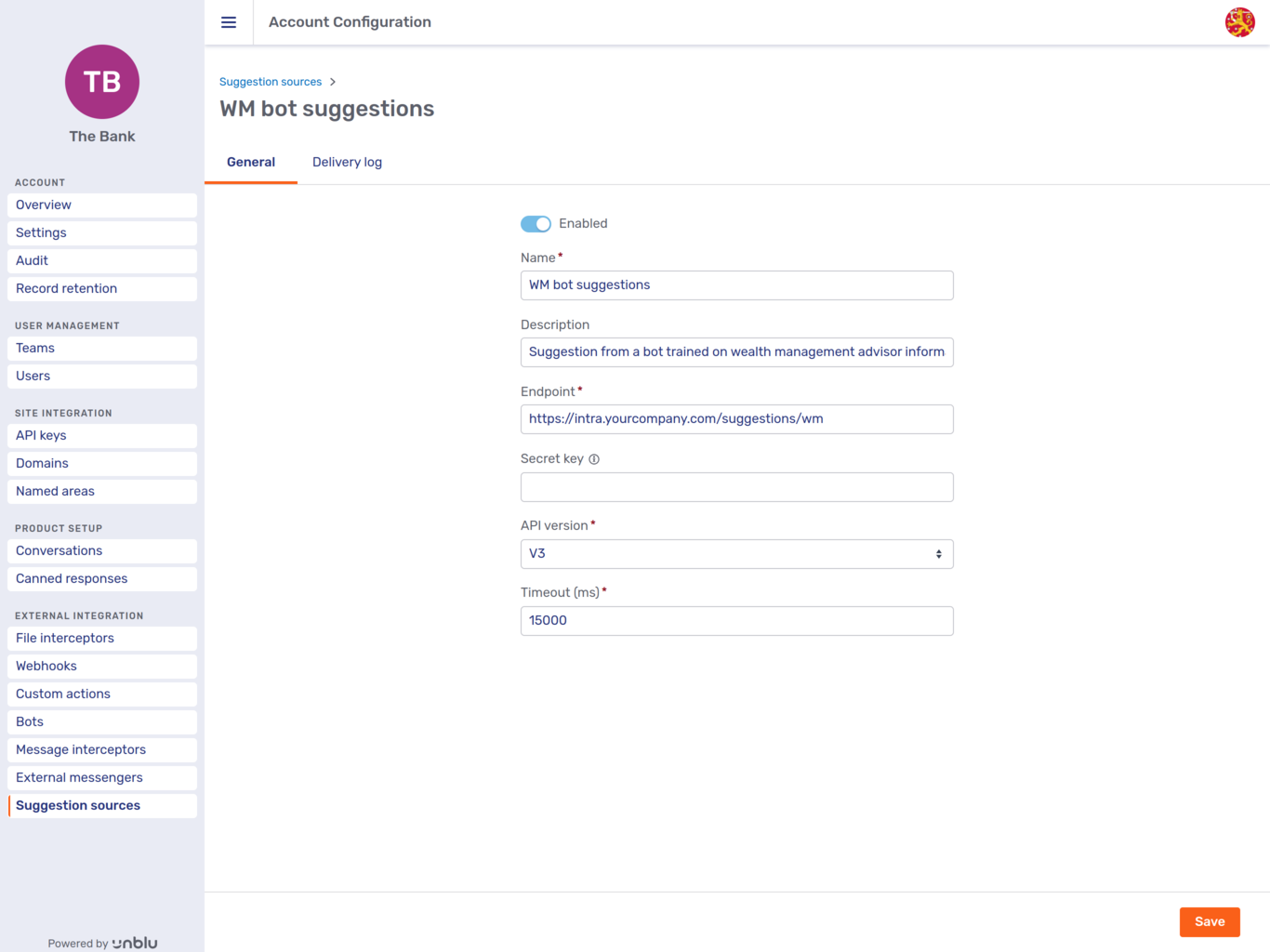Image resolution: width=1270 pixels, height=952 pixels.
Task: Click the Secret key info icon
Action: pyautogui.click(x=594, y=459)
